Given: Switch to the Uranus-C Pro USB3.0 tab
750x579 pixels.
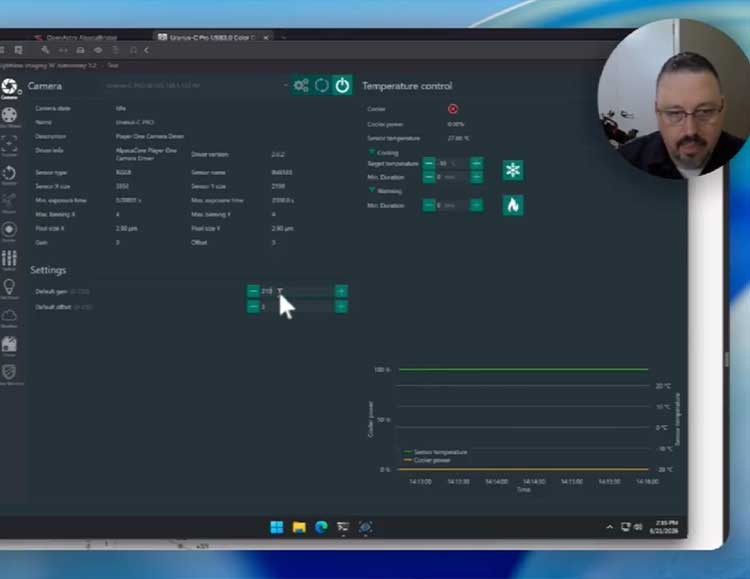Looking at the screenshot, I should [211, 37].
